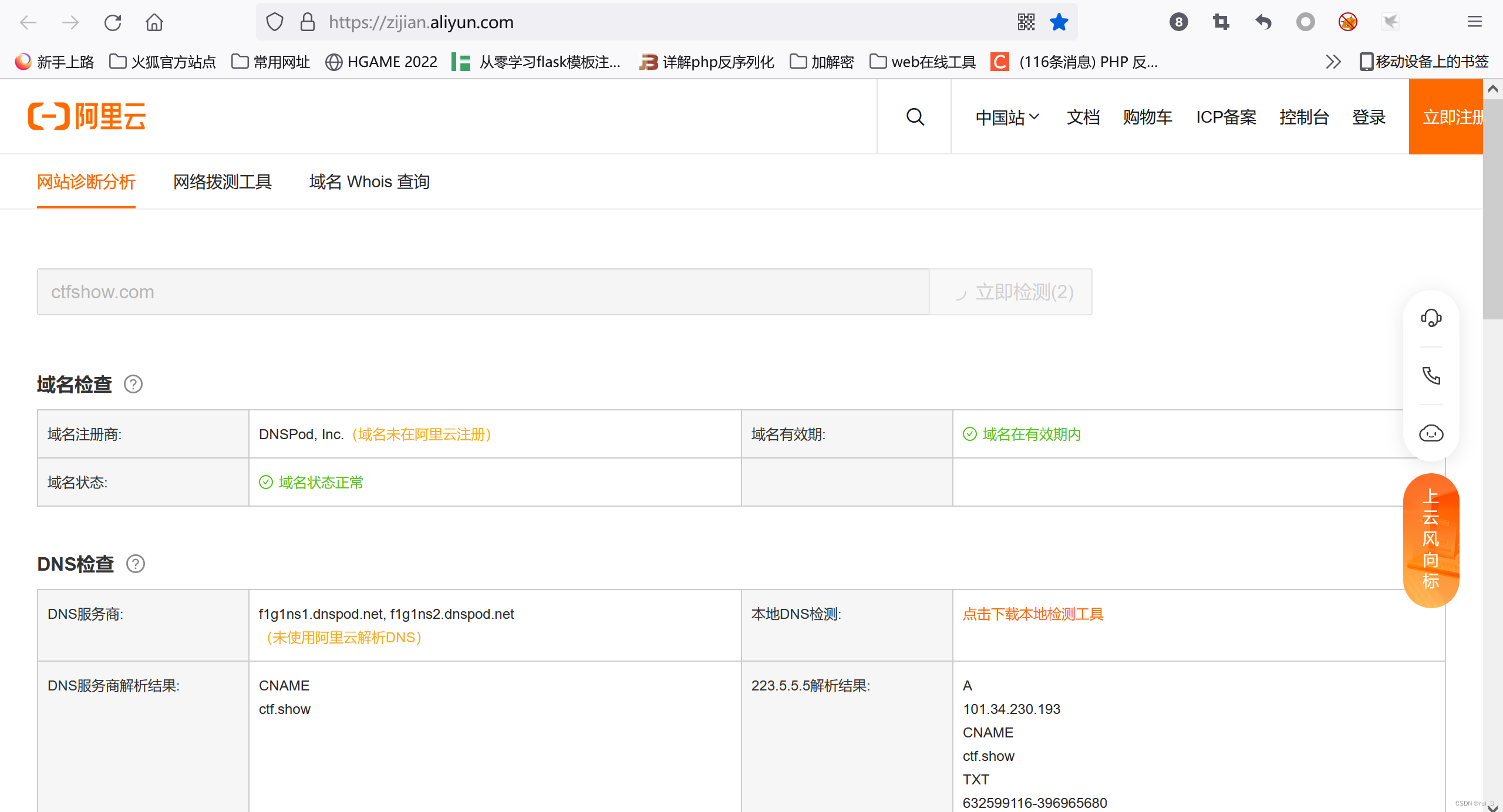The image size is (1503, 812).
Task: Open 常用网址 bookmark folder
Action: coord(271,62)
